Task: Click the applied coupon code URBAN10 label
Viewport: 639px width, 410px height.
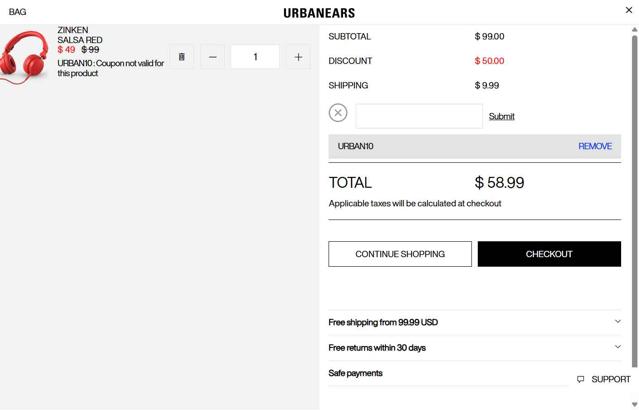Action: [355, 146]
